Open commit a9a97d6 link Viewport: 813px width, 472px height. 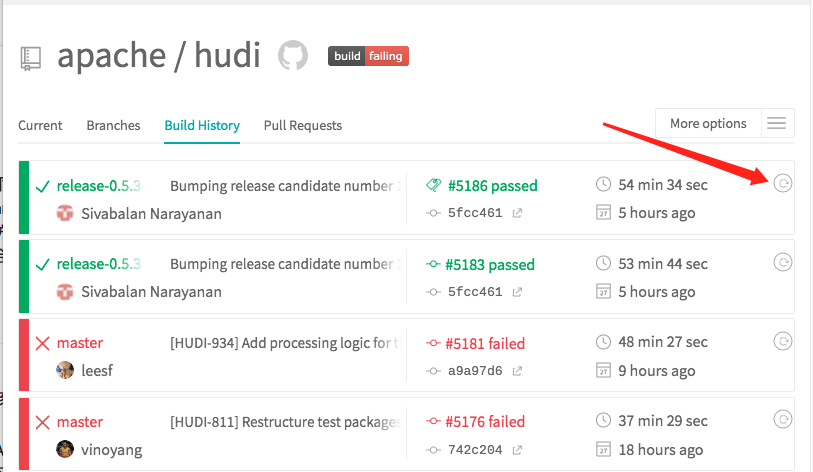[x=475, y=371]
